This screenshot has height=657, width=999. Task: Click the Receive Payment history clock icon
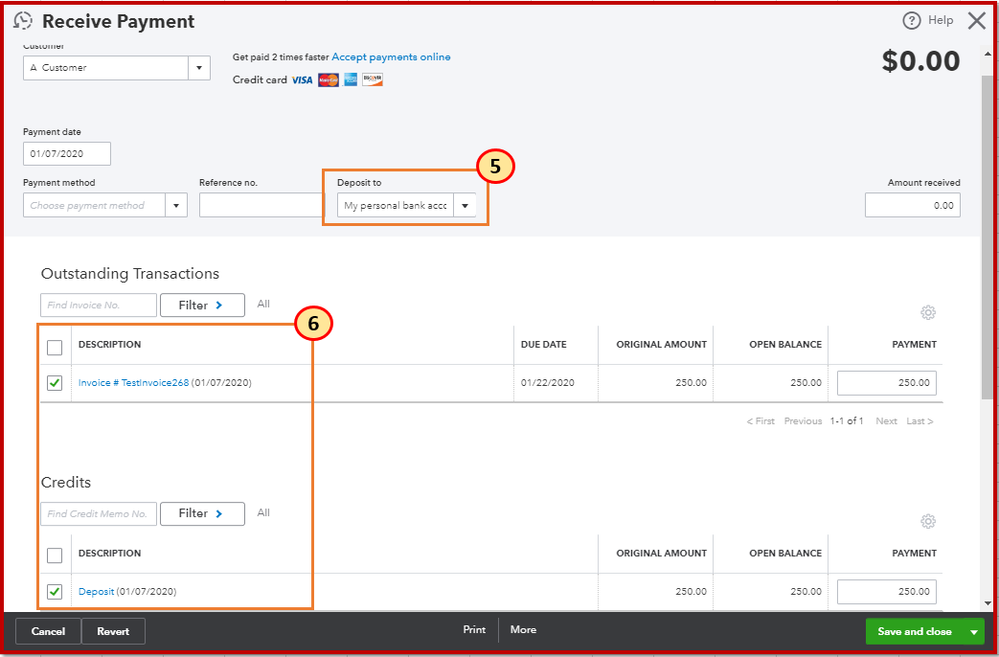[23, 21]
